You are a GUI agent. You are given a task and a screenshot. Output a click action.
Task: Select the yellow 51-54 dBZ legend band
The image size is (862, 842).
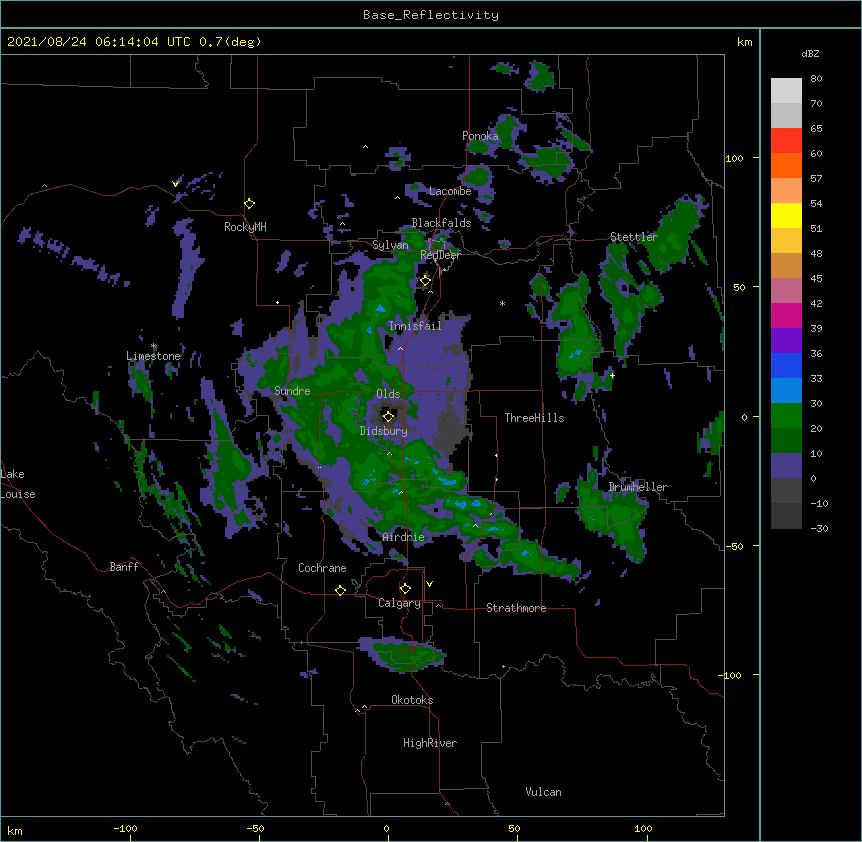(786, 215)
